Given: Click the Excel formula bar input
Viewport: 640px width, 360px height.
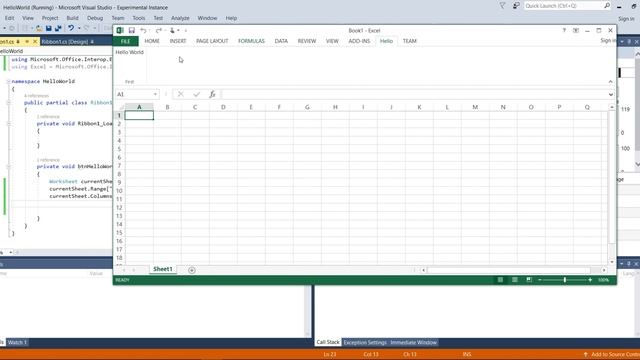Looking at the screenshot, I should 414,94.
